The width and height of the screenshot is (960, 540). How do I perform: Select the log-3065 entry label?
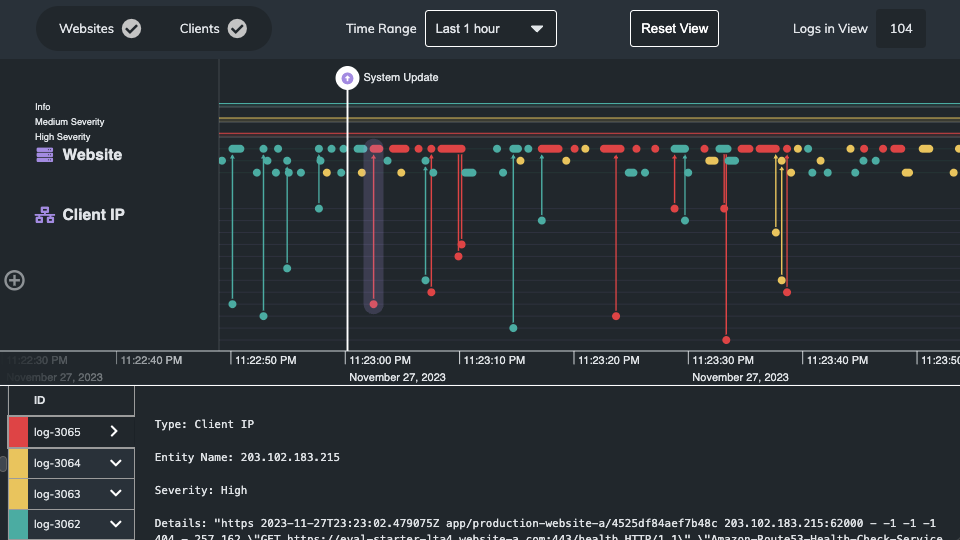click(57, 432)
